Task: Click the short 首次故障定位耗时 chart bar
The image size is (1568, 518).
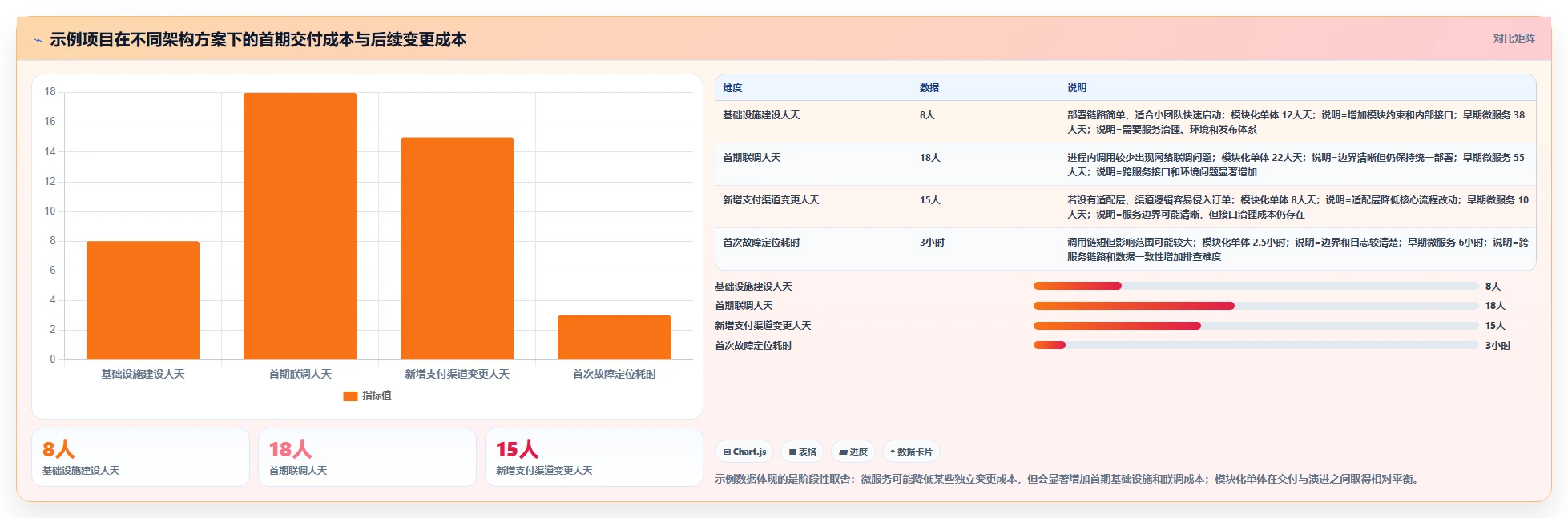Action: [614, 337]
